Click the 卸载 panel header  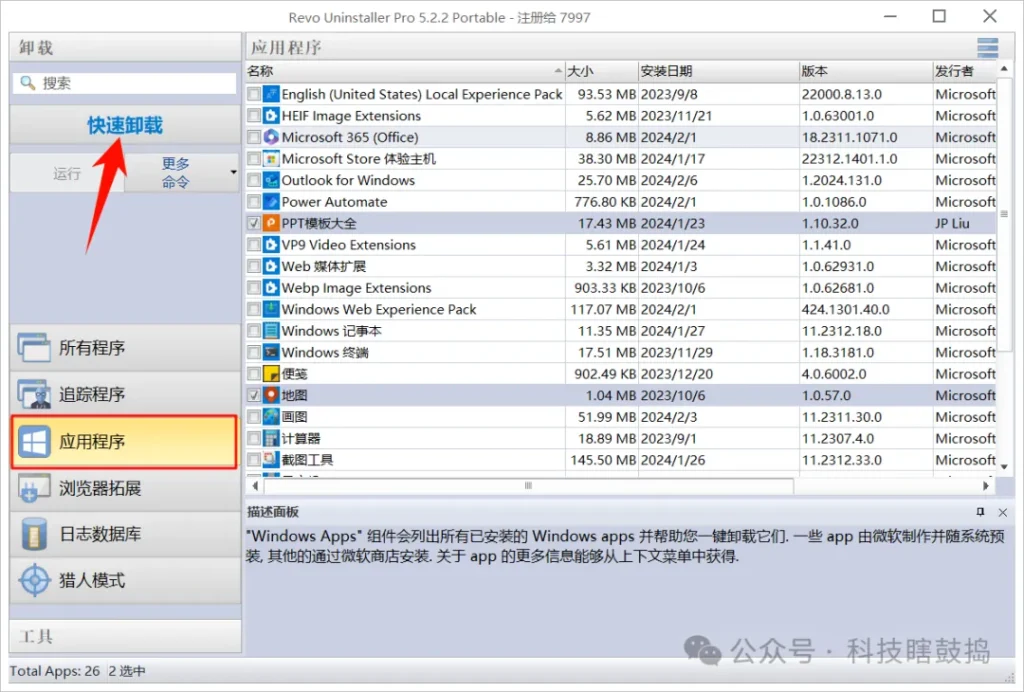[125, 48]
